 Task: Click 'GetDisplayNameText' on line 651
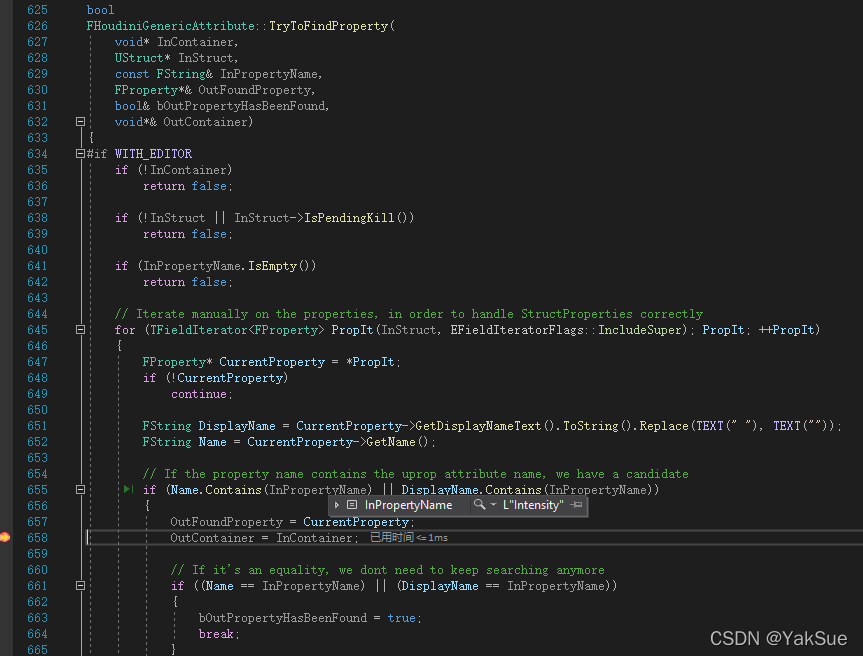pyautogui.click(x=478, y=426)
